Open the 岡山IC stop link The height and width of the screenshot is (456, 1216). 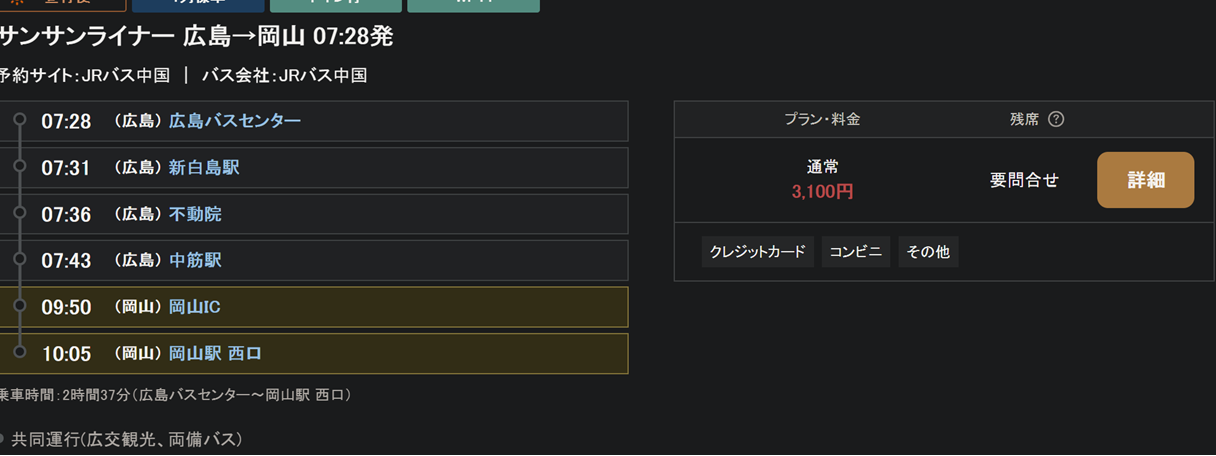click(194, 307)
